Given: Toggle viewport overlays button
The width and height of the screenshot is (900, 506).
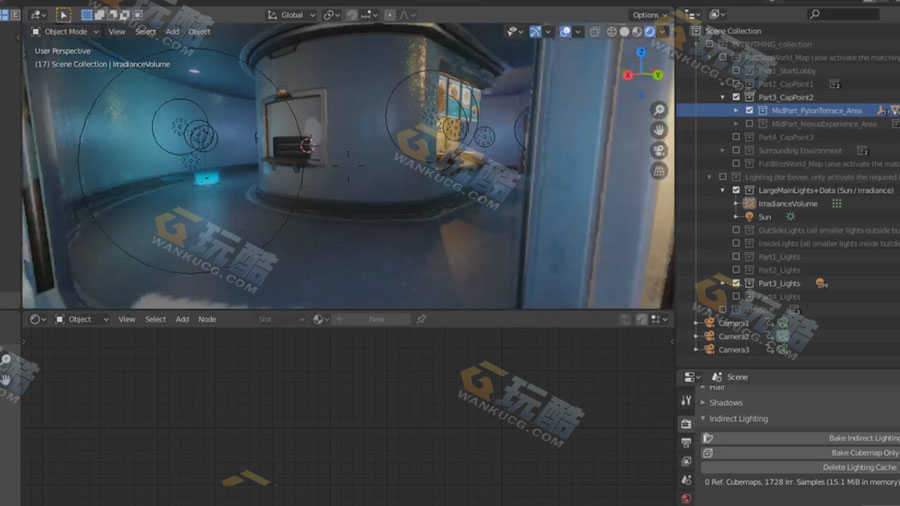Looking at the screenshot, I should click(x=565, y=32).
